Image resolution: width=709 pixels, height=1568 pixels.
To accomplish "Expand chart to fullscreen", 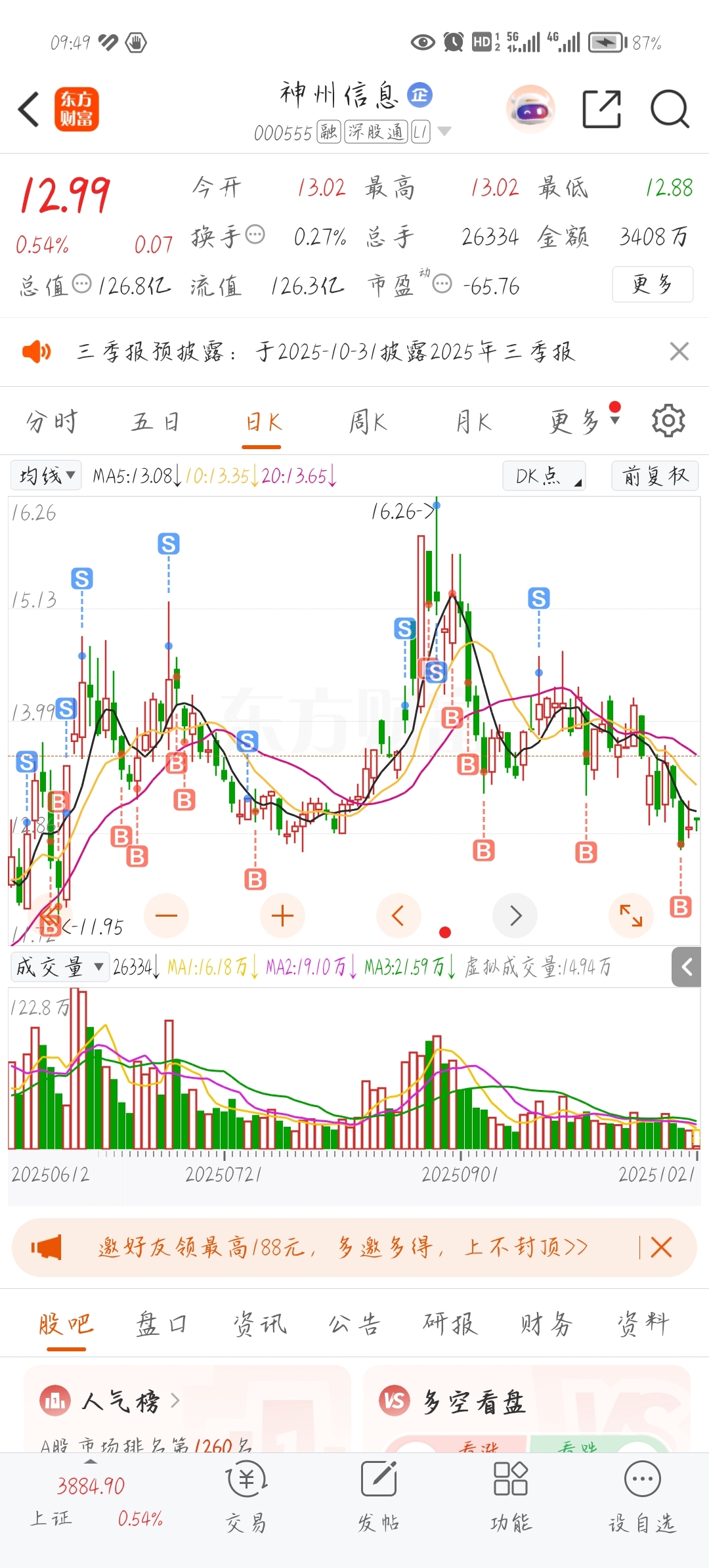I will point(631,915).
